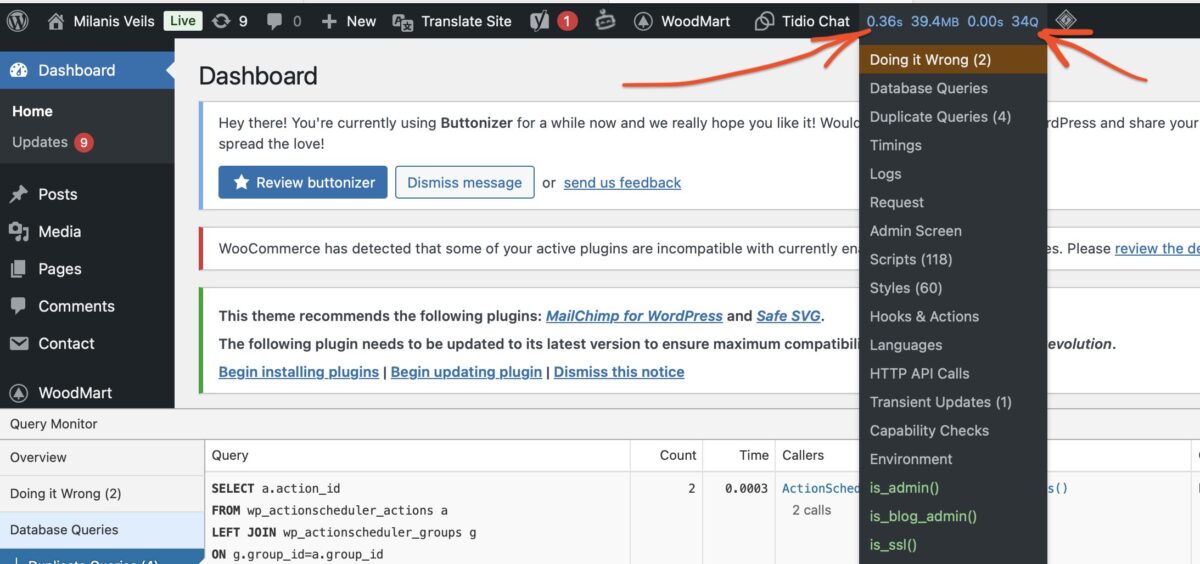Click the WoodMart icon in admin bar
The width and height of the screenshot is (1200, 564).
click(x=644, y=21)
